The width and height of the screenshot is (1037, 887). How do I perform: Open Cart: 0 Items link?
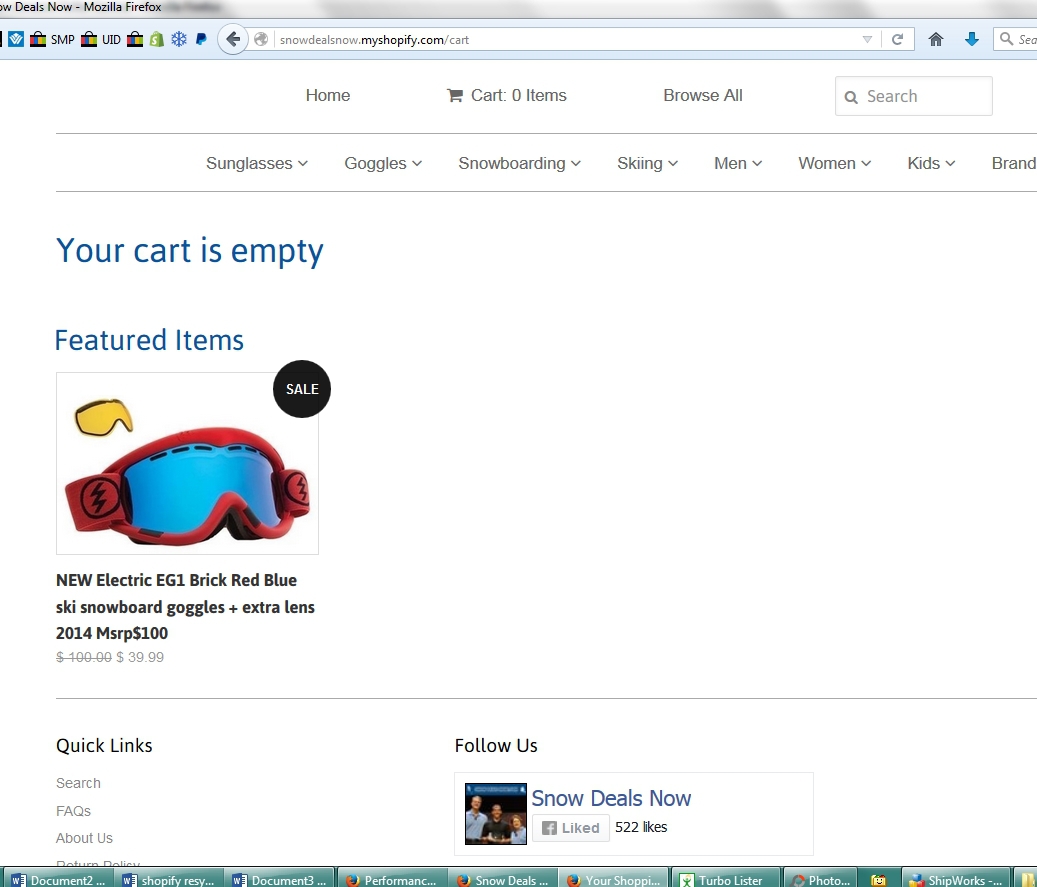[x=507, y=95]
